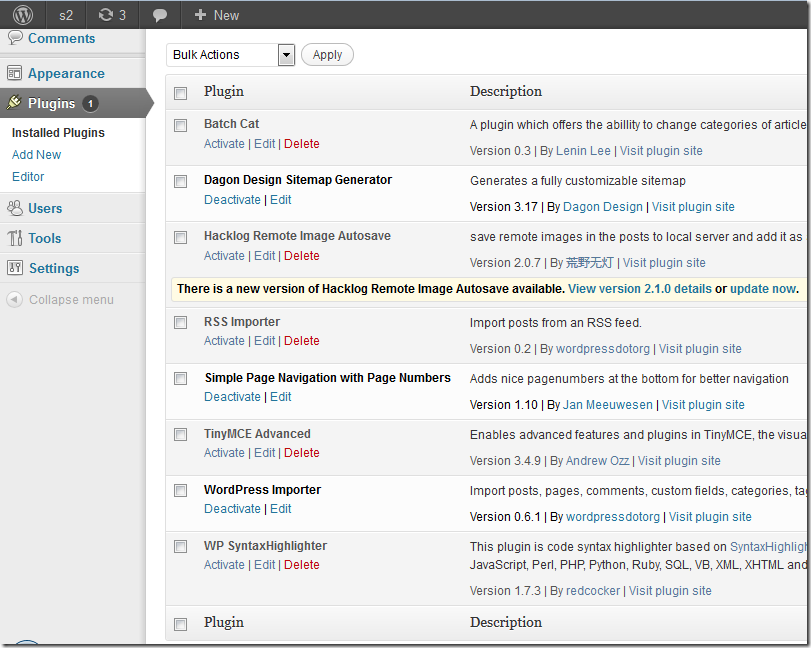This screenshot has width=811, height=648.
Task: Edit the Batch Cat plugin
Action: coord(264,144)
